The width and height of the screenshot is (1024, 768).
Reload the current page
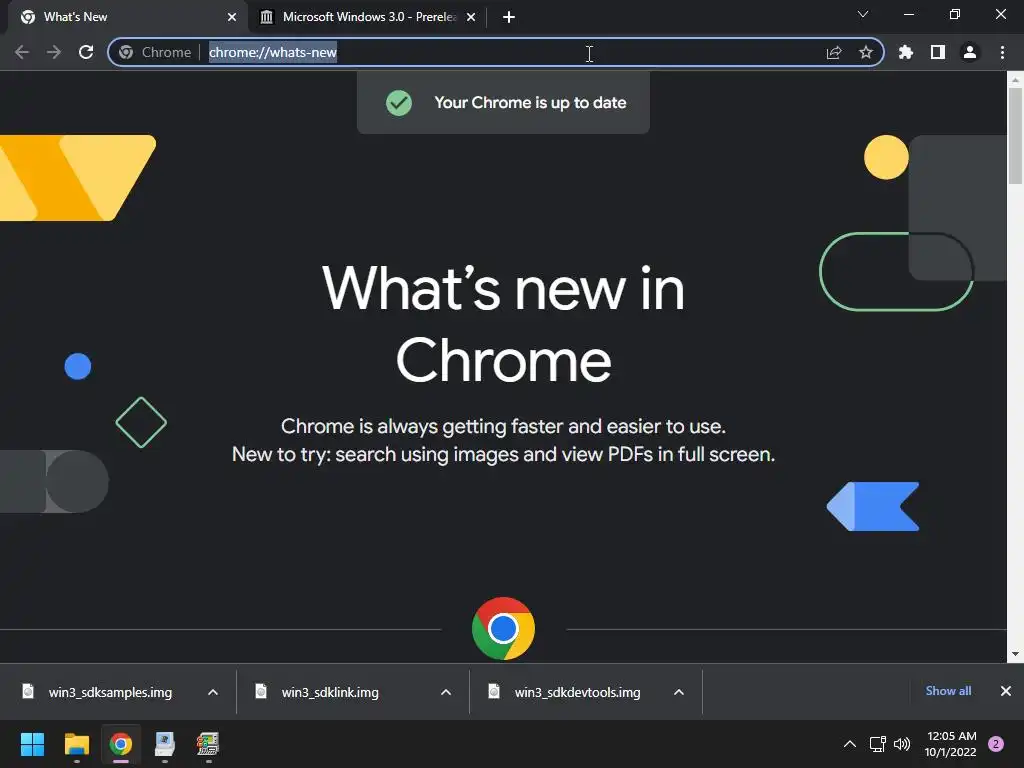[86, 52]
